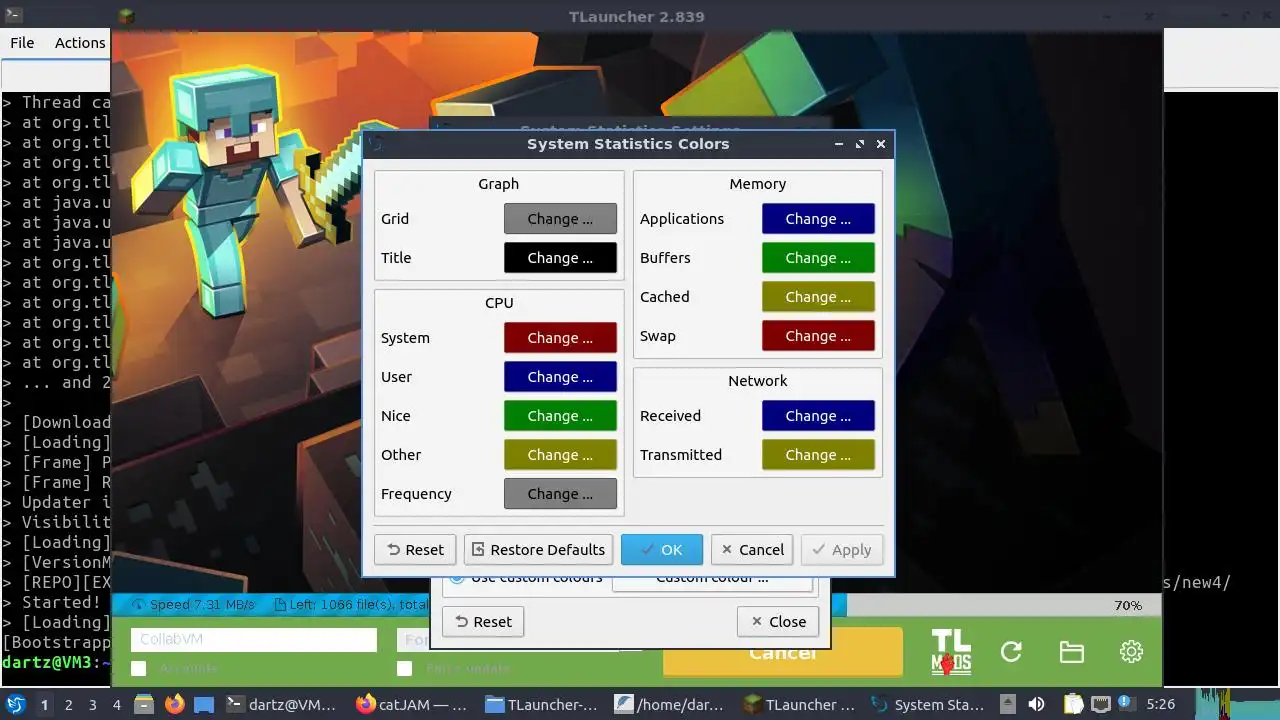Launch Firefox from the quick-launch icon

(175, 704)
